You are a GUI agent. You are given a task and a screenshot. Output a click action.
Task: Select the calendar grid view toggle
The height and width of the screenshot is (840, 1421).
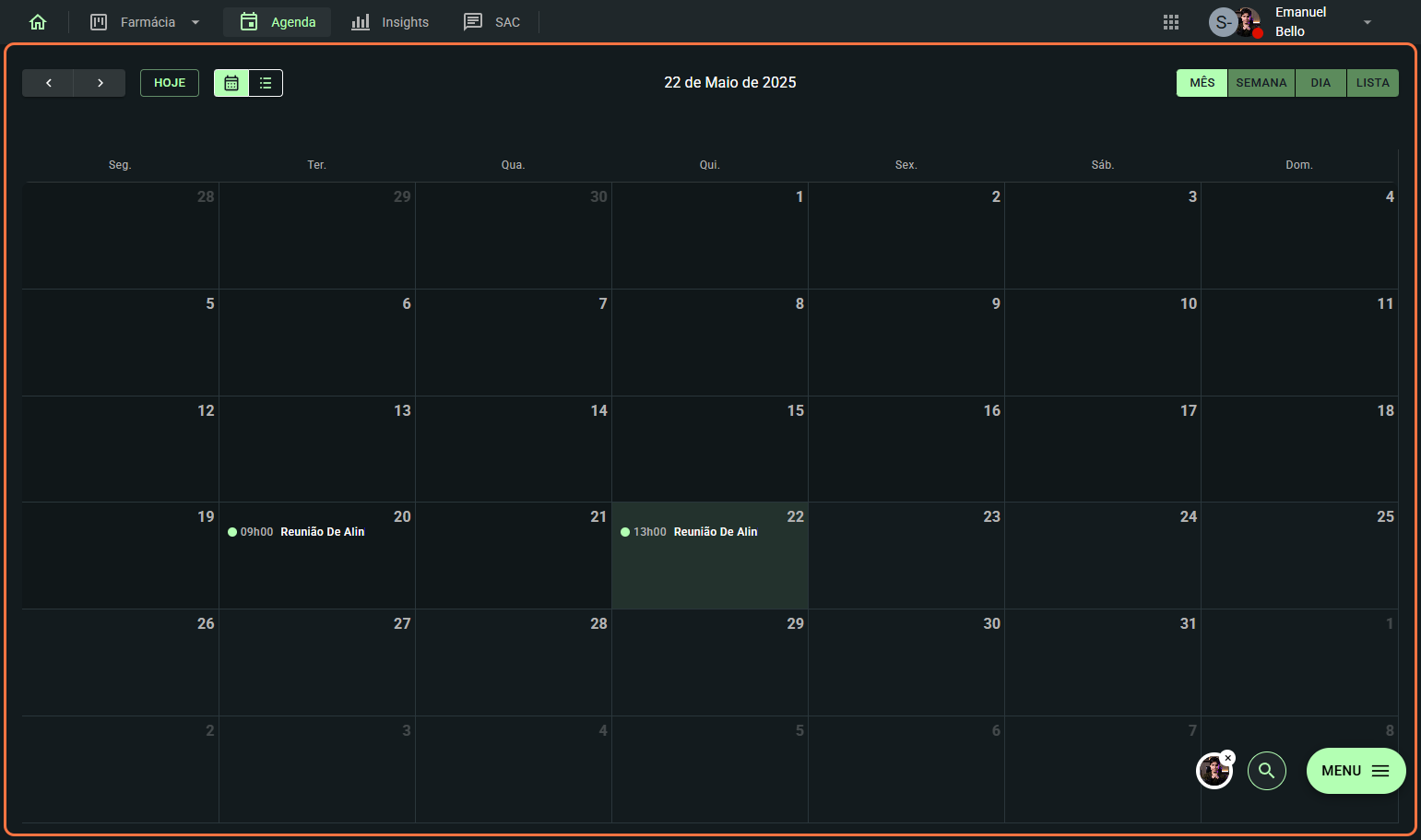click(231, 83)
